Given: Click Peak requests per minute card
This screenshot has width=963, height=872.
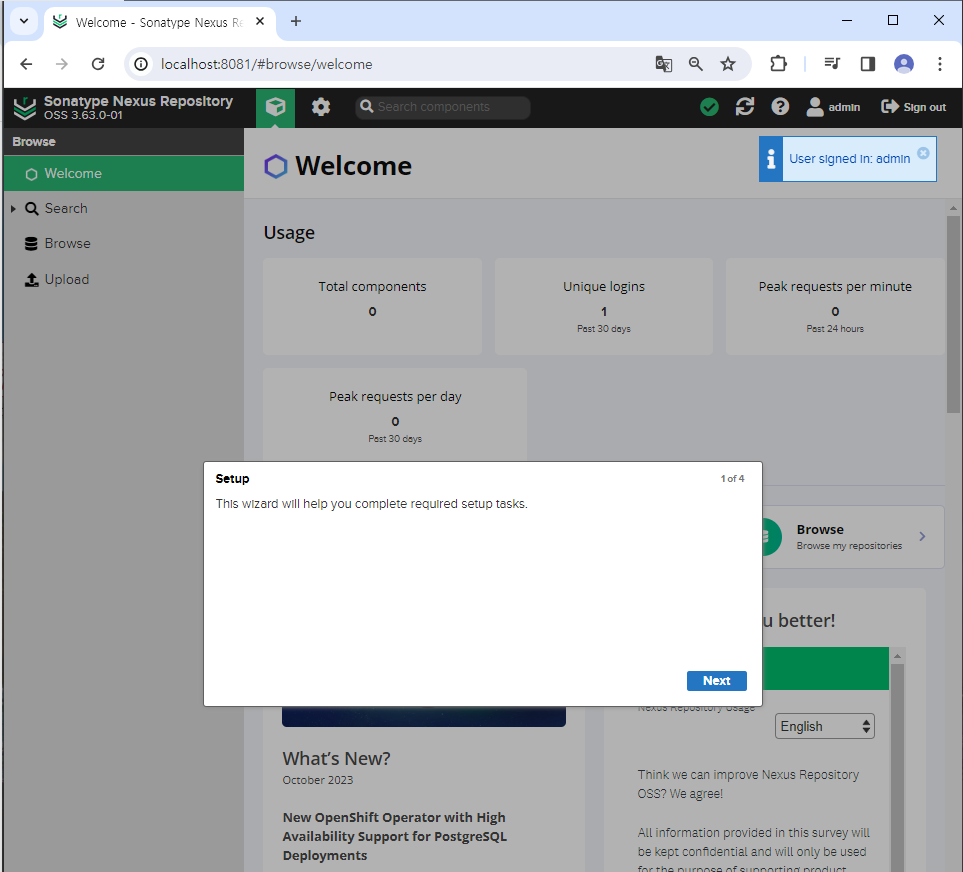Looking at the screenshot, I should click(x=835, y=306).
